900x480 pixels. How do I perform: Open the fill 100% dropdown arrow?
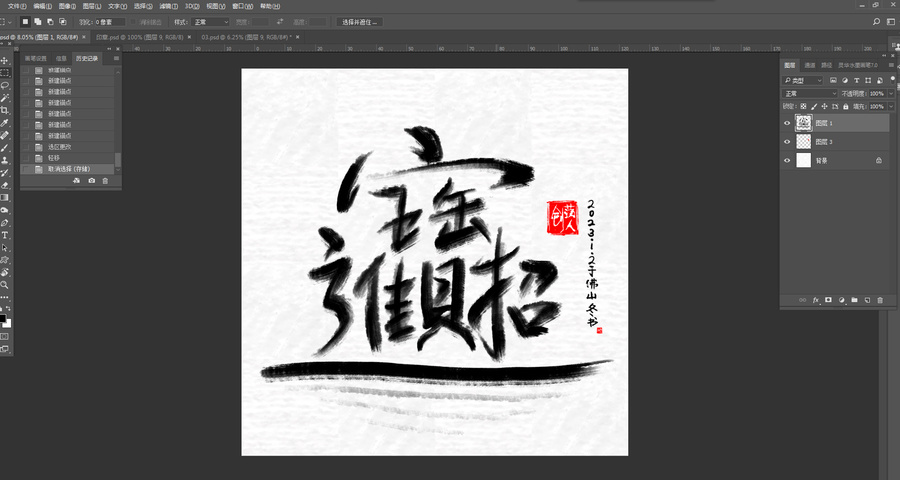(x=891, y=107)
